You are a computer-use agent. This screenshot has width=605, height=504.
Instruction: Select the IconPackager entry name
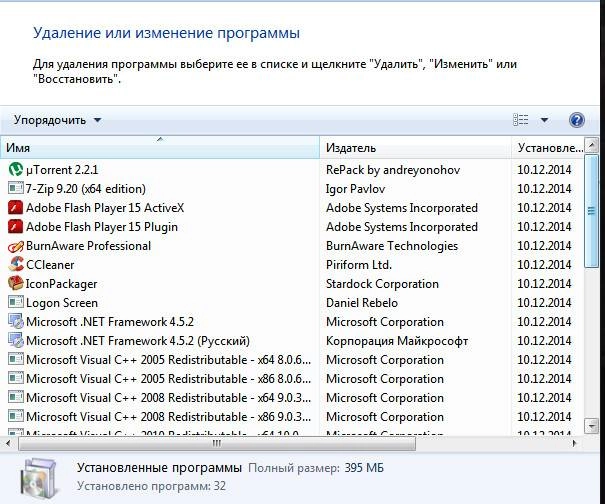tap(61, 284)
